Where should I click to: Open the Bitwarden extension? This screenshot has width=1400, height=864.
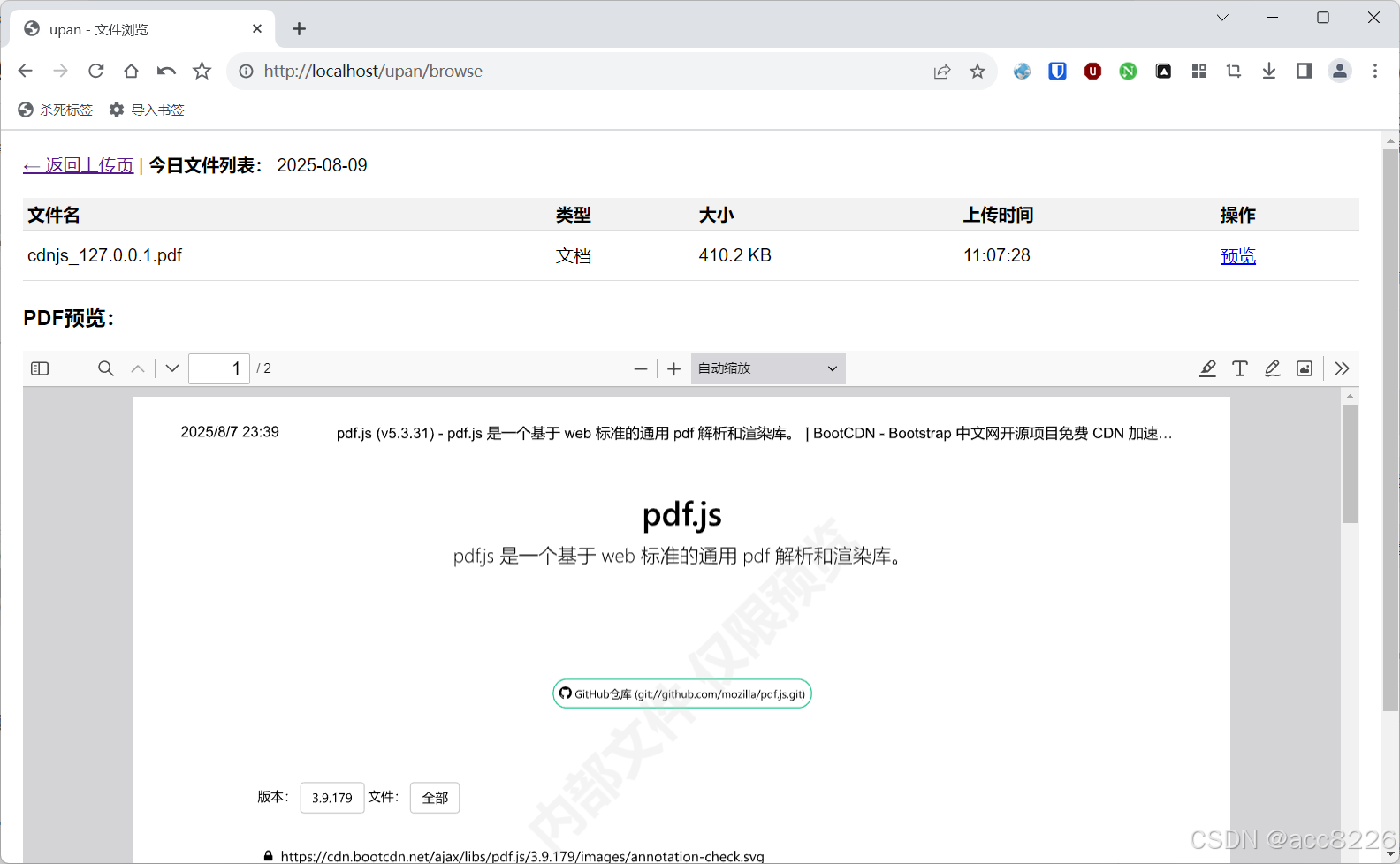[1057, 71]
